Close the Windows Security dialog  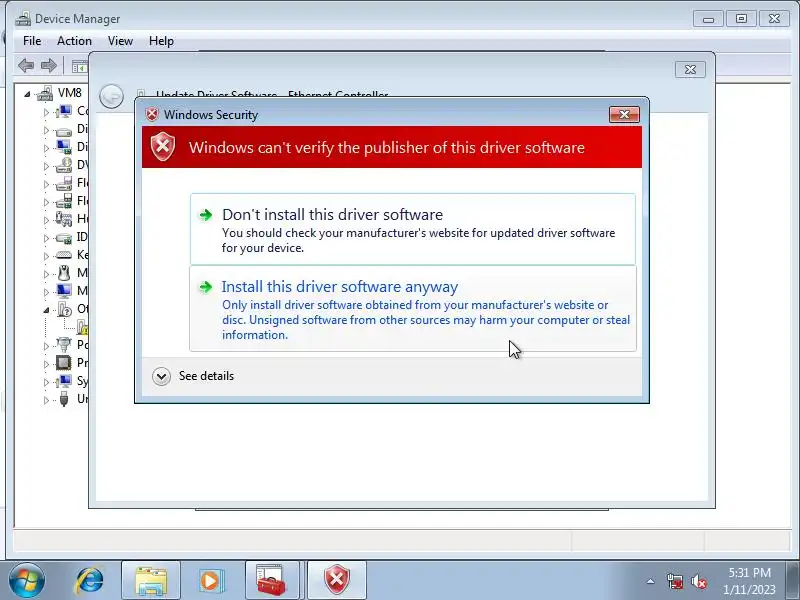(624, 114)
